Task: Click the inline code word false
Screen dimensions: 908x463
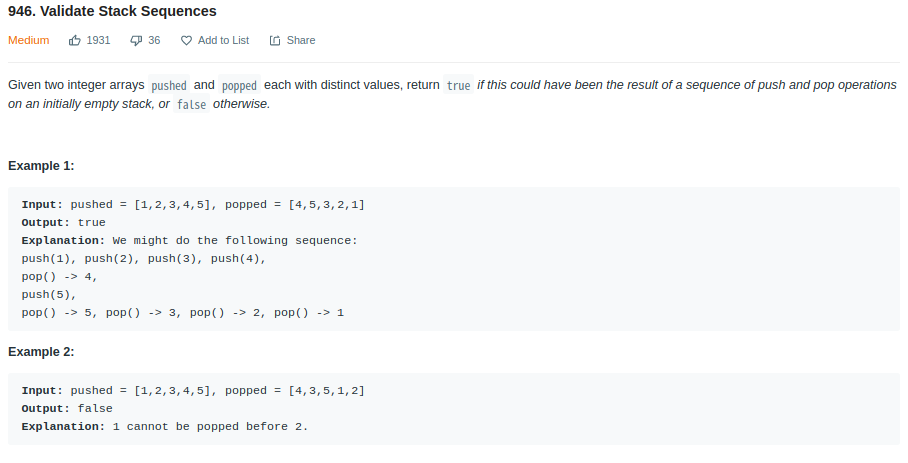Action: tap(192, 104)
